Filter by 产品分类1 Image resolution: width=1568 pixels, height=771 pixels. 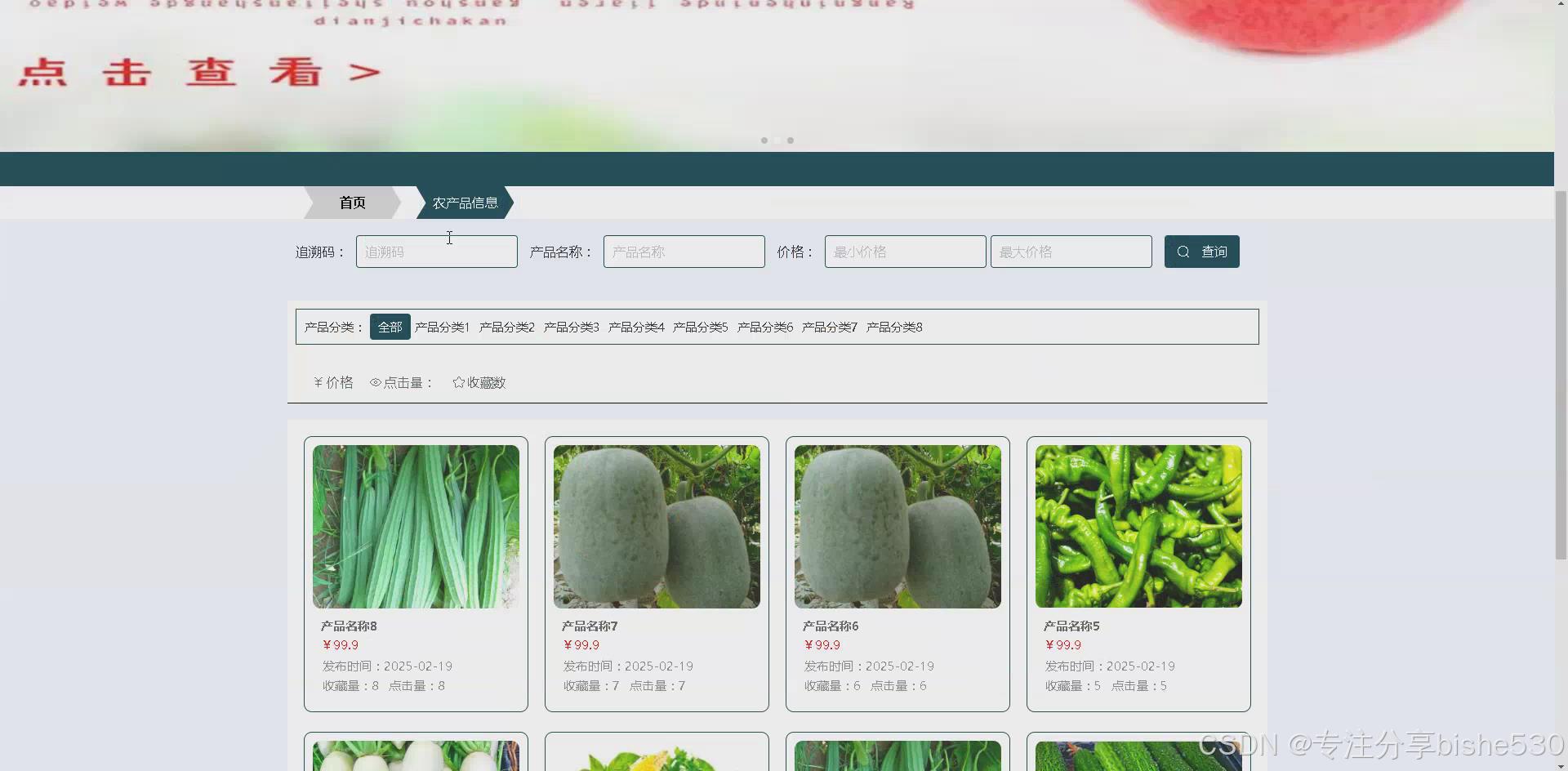click(442, 327)
